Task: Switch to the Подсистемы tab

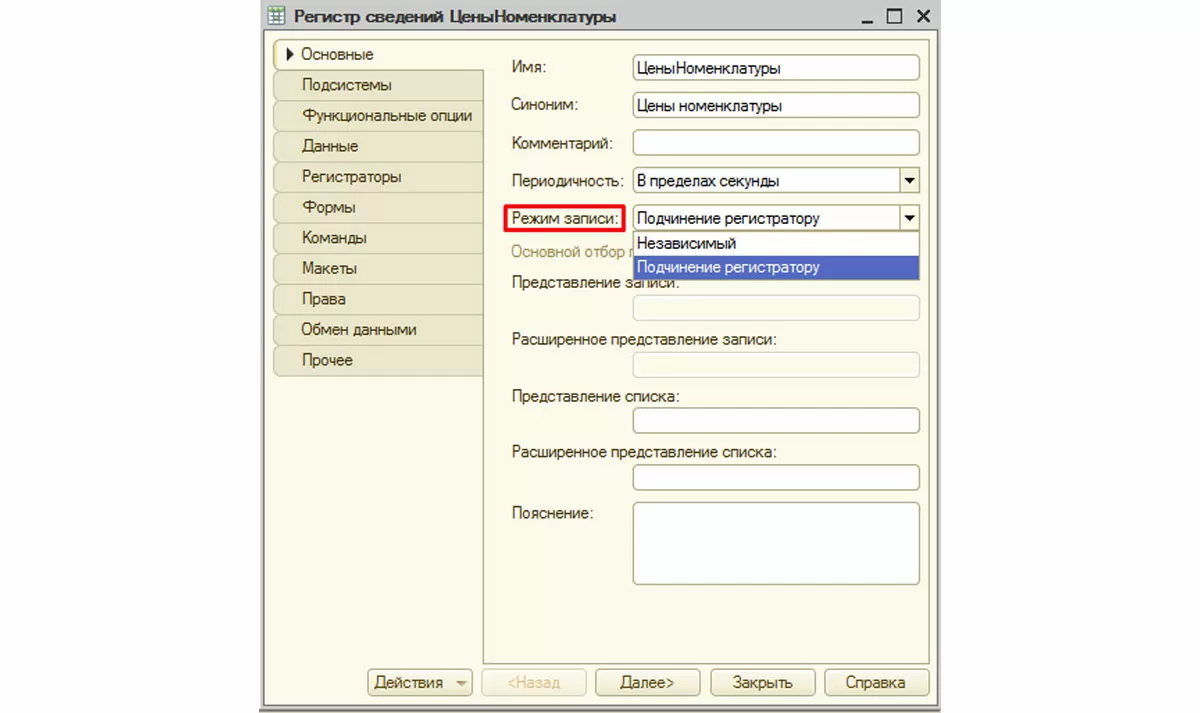Action: coord(346,85)
